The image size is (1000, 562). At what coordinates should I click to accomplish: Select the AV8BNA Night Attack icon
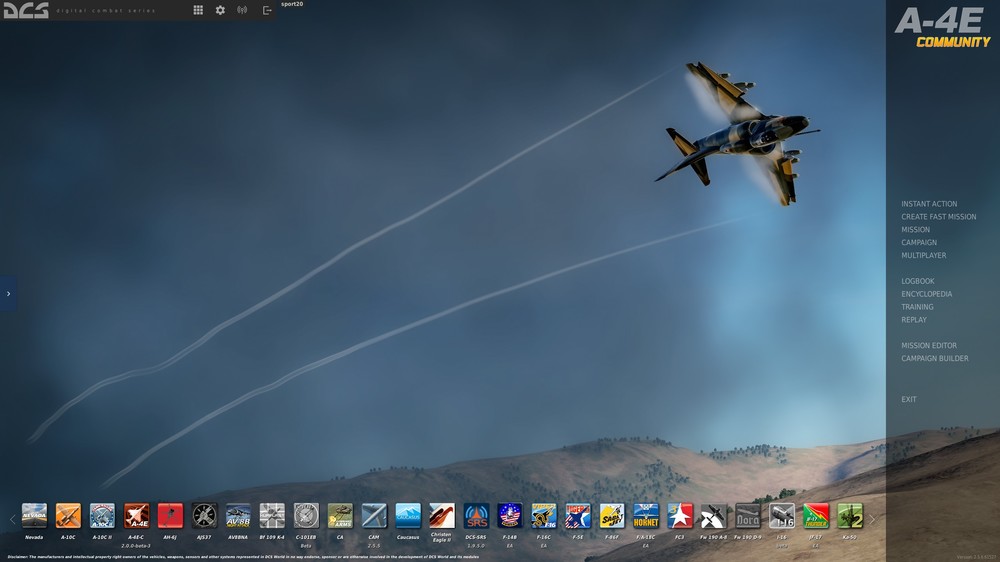[238, 515]
